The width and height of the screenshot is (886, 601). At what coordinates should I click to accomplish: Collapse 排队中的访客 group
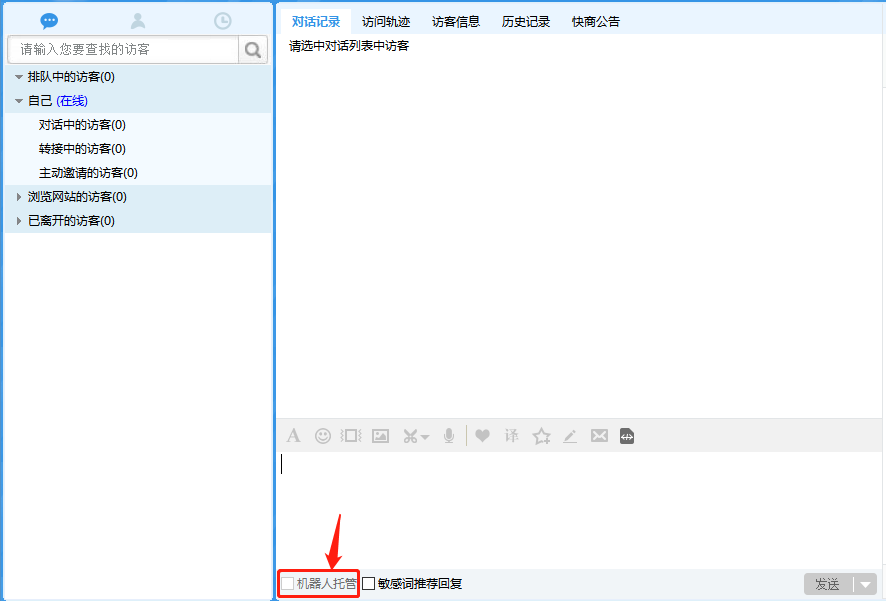point(18,77)
